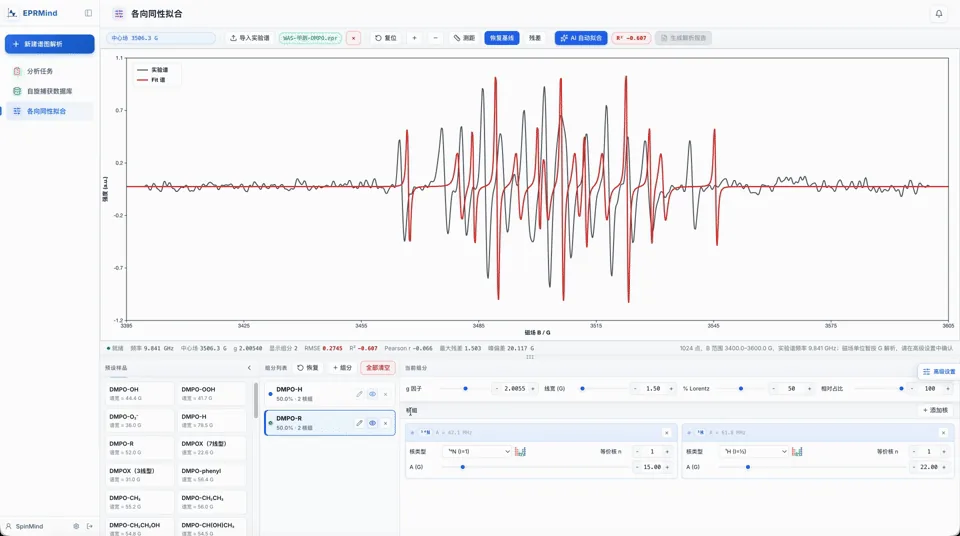Click the minus zoom button in the toolbar
The height and width of the screenshot is (536, 960).
tap(435, 38)
